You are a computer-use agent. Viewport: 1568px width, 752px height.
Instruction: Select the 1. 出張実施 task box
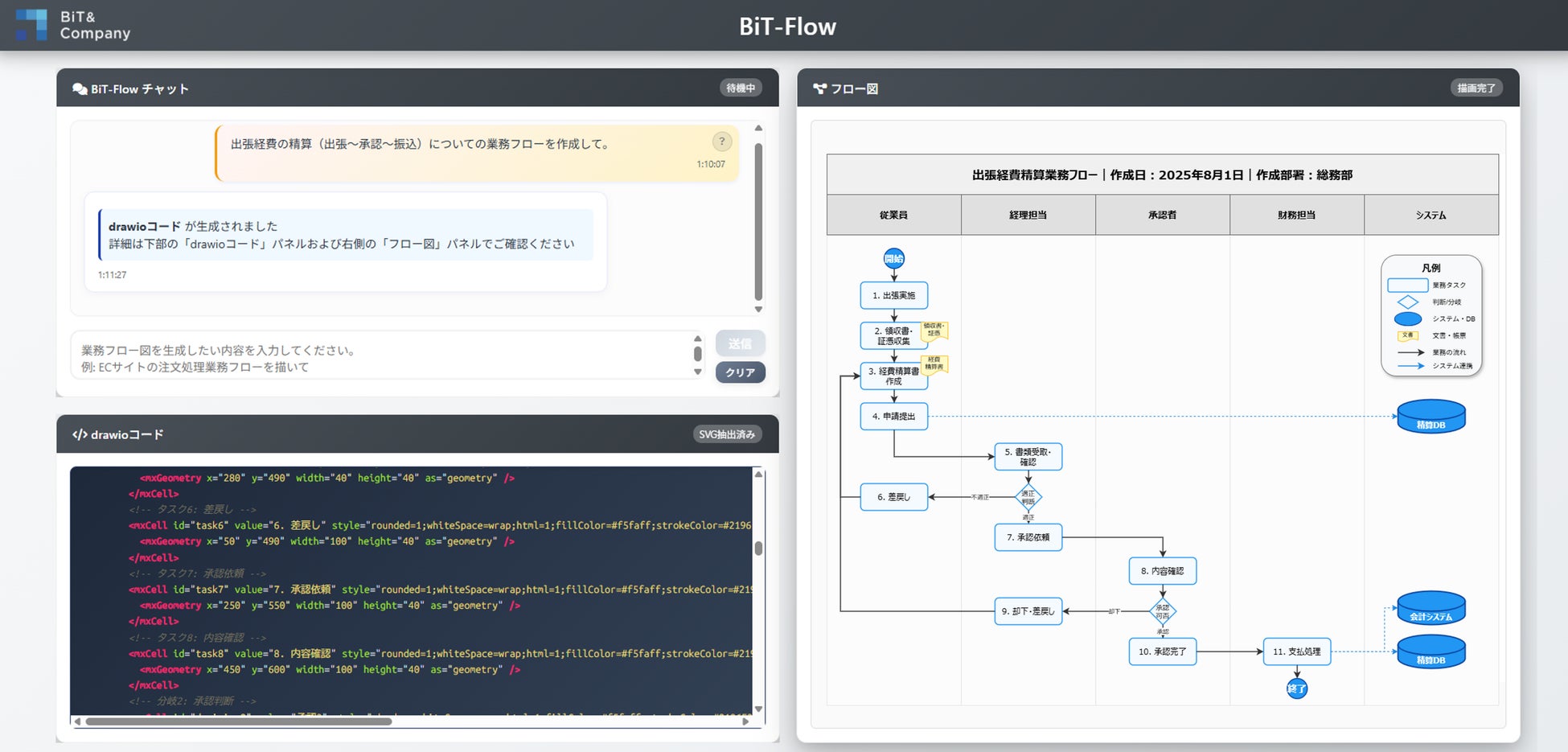pos(893,295)
